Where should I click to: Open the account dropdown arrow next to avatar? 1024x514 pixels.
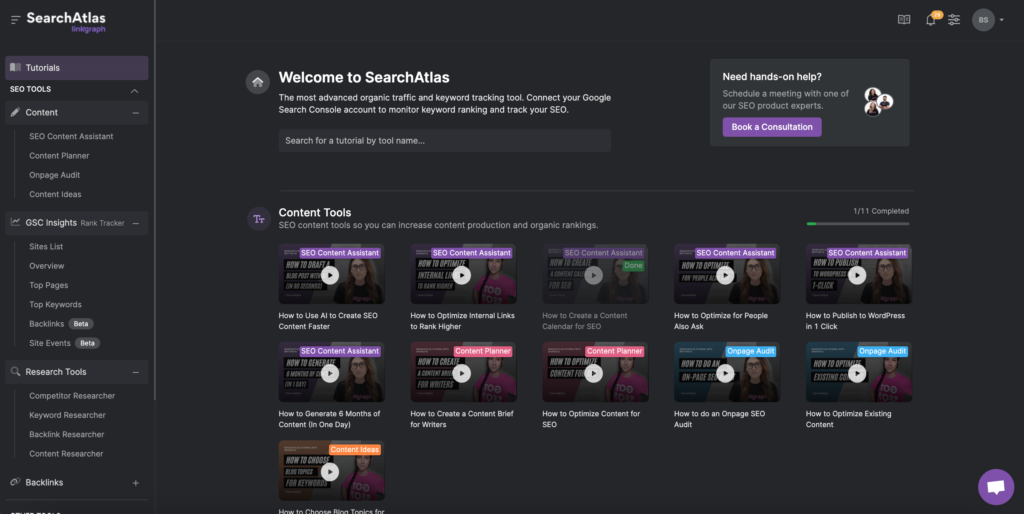pos(1002,20)
